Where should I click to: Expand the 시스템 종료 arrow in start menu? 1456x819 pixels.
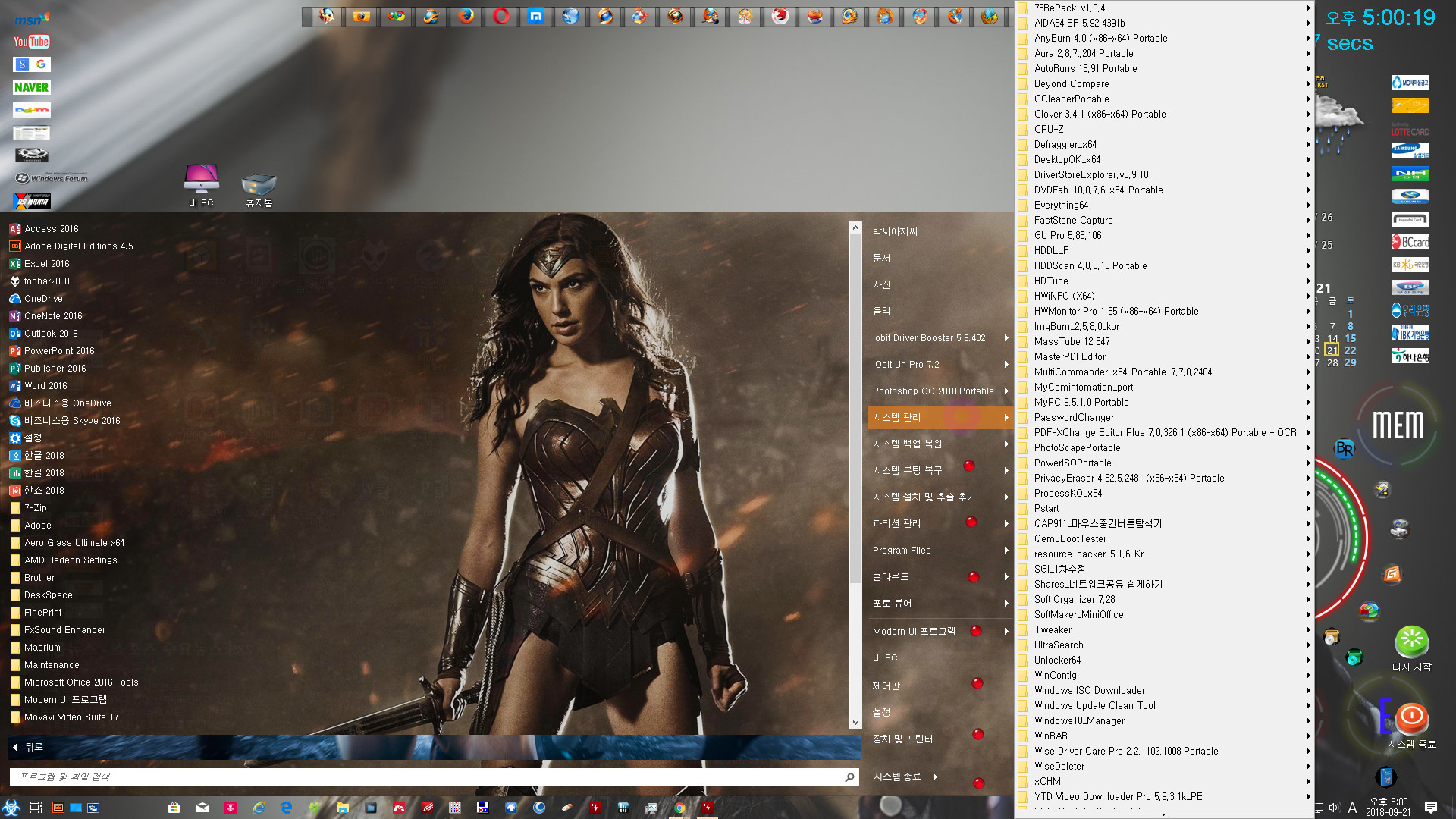(x=936, y=777)
